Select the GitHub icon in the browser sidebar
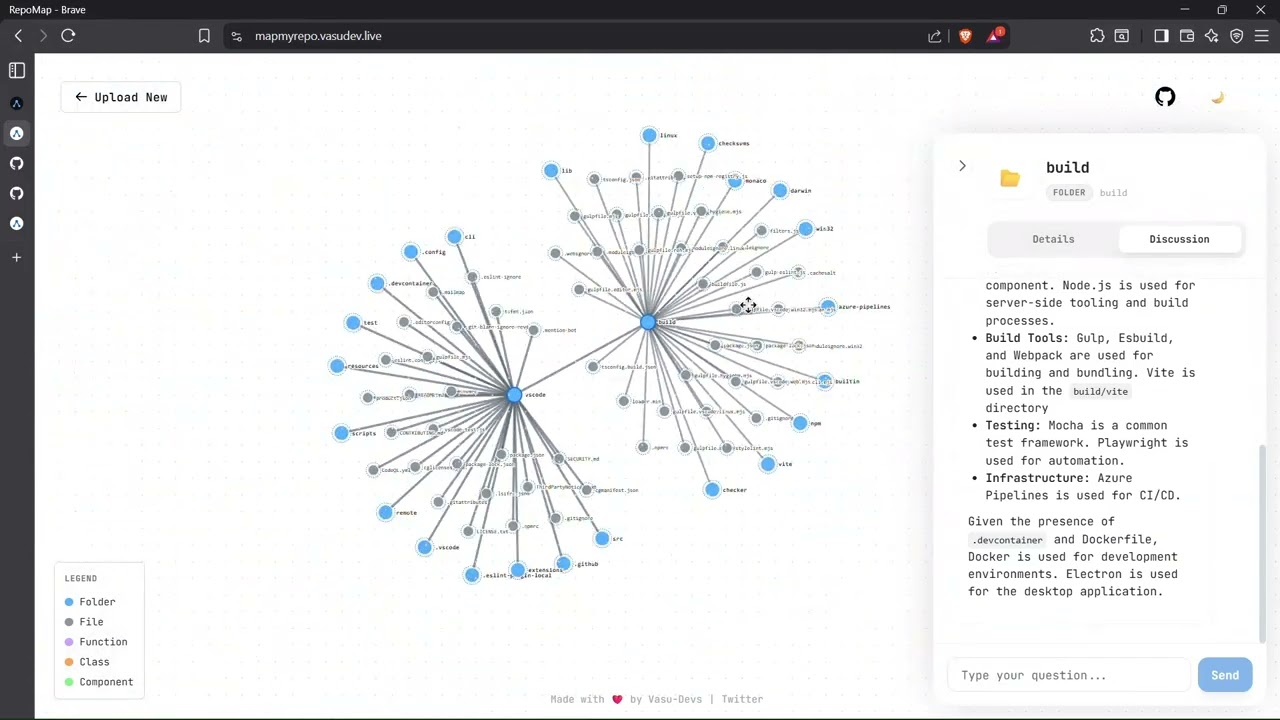The width and height of the screenshot is (1280, 720). pos(16,163)
